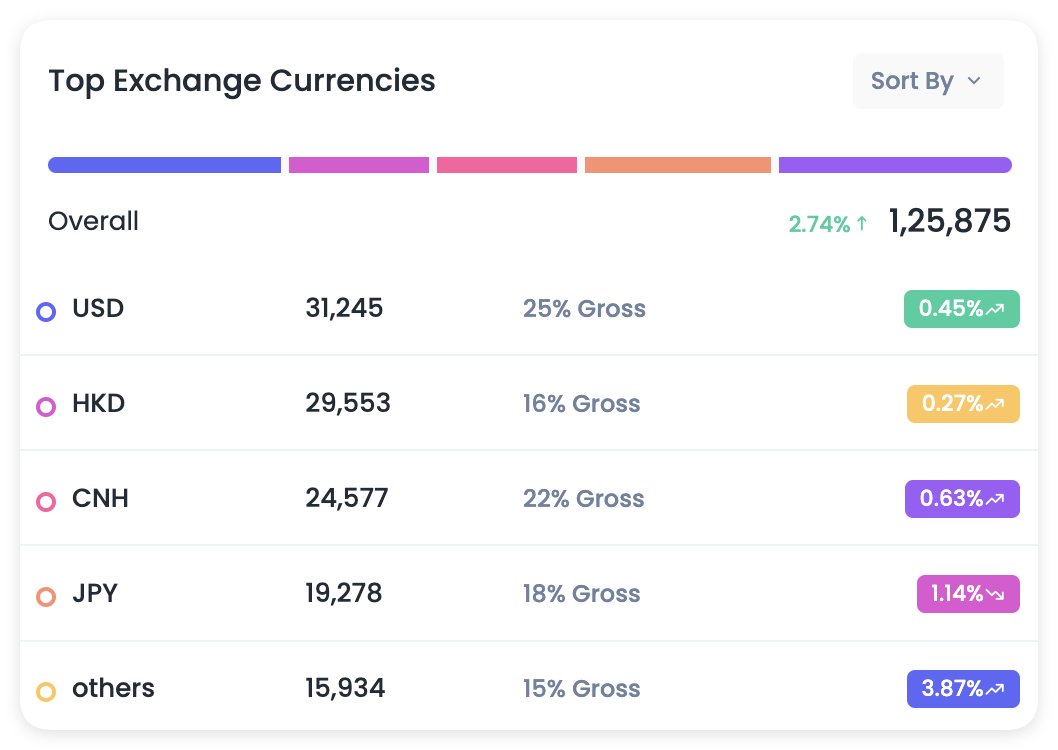Image resolution: width=1058 pixels, height=750 pixels.
Task: Click the green 0.45% trend badge
Action: point(961,309)
